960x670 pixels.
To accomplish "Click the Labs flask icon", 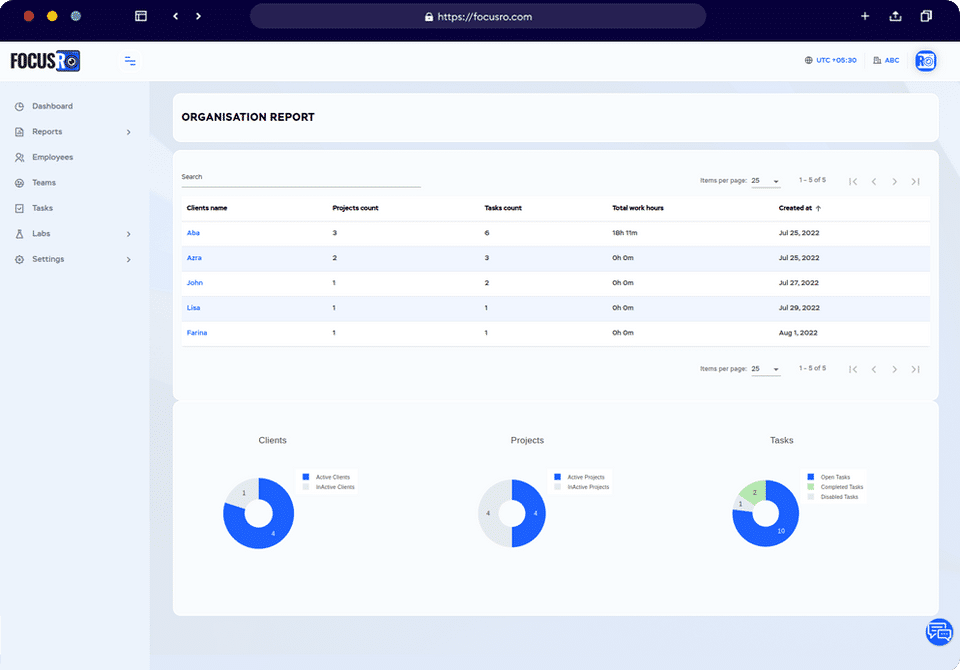I will [20, 234].
